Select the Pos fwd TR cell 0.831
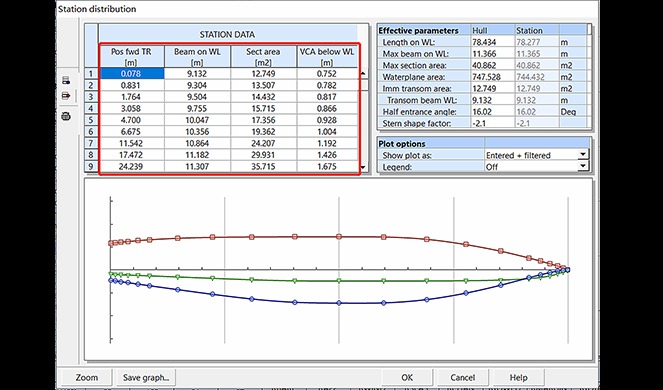Viewport: 663px width, 390px height. click(132, 85)
